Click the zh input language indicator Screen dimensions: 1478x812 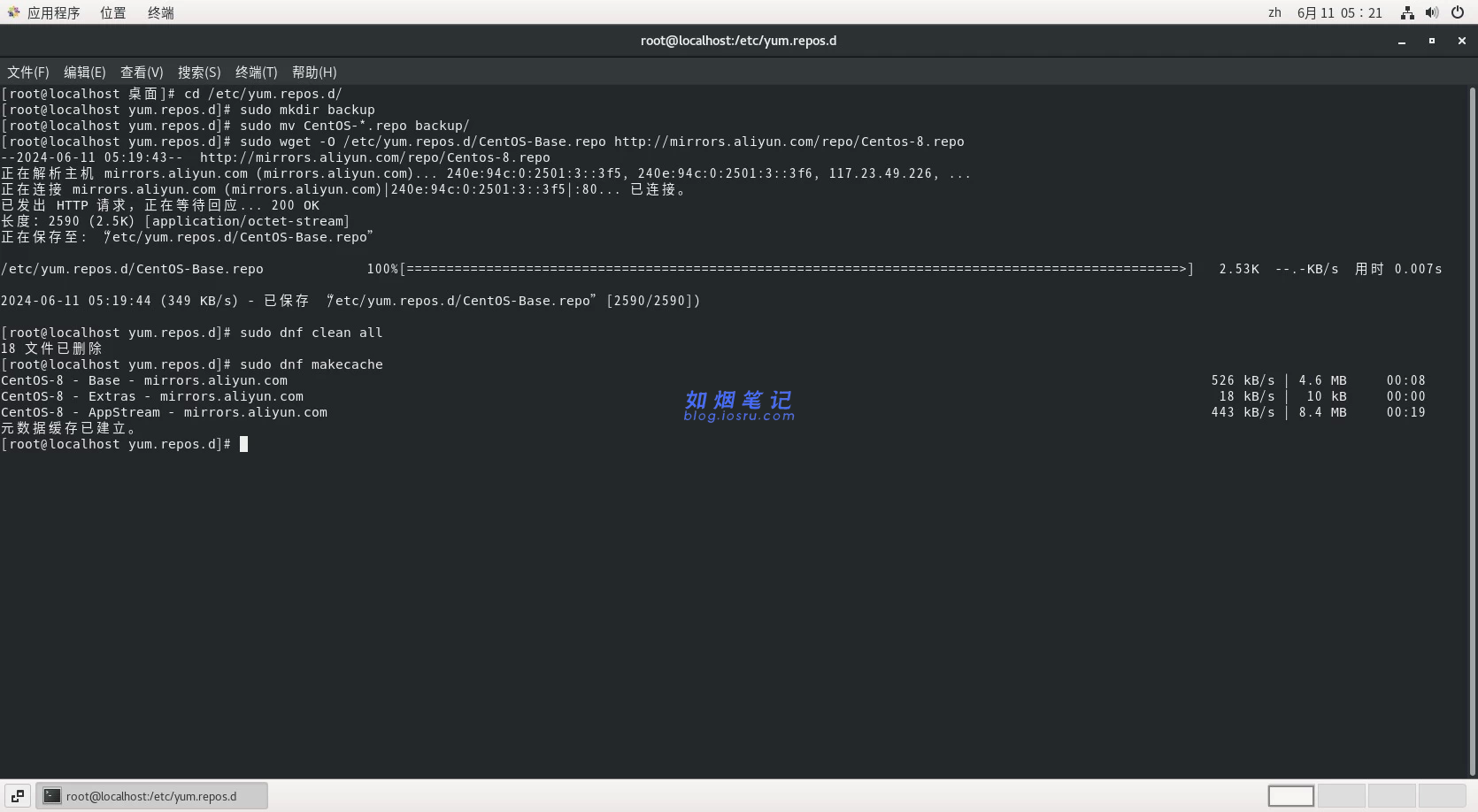(1274, 12)
